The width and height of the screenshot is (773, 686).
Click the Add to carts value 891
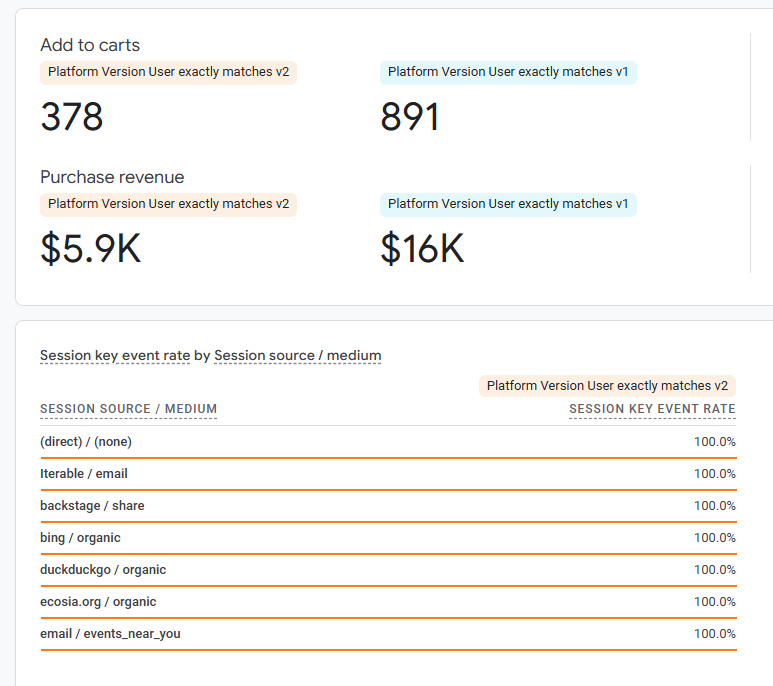410,117
